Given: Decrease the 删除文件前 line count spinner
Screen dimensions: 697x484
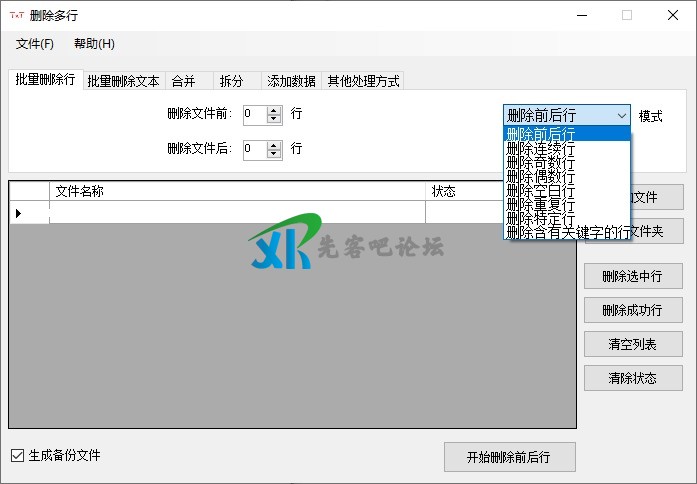Looking at the screenshot, I should coord(274,119).
